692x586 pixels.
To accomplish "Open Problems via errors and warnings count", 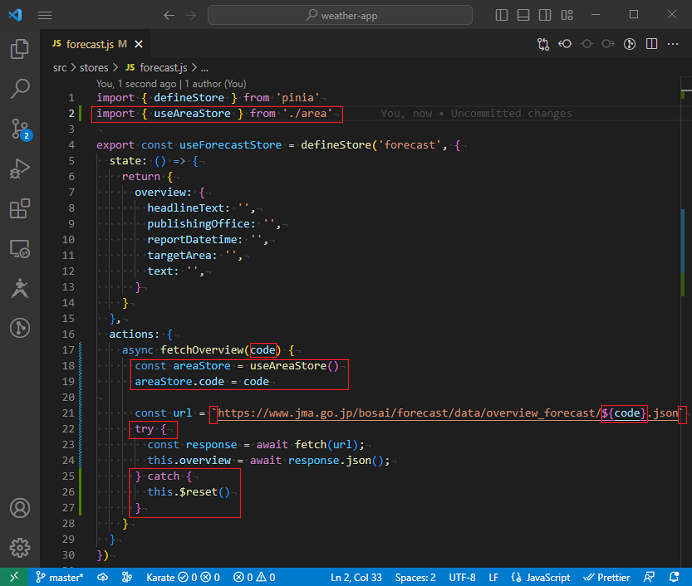I will click(254, 577).
